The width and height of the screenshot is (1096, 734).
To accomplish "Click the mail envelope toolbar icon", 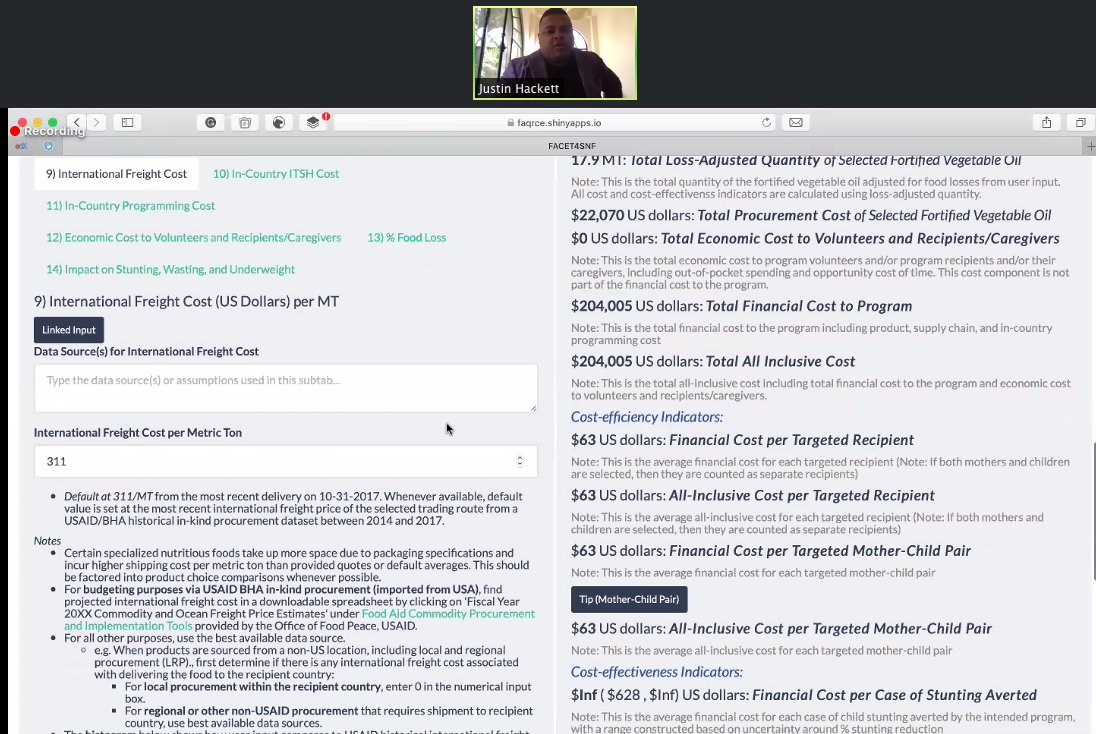I will pyautogui.click(x=795, y=122).
